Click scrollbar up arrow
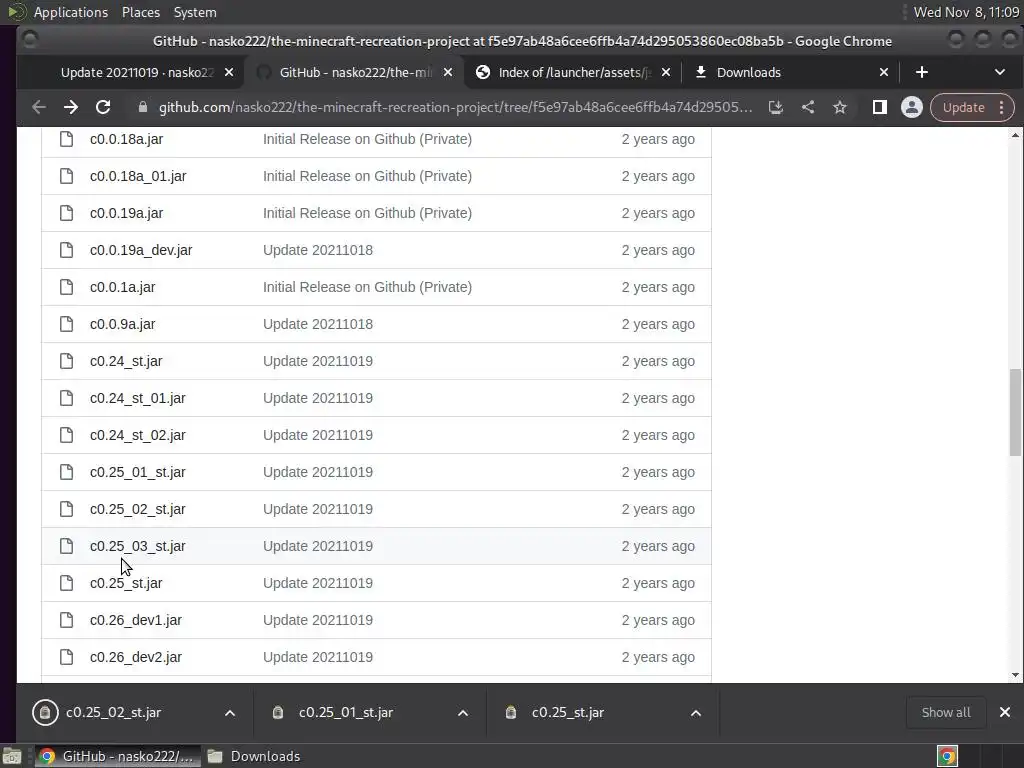 (x=1015, y=135)
